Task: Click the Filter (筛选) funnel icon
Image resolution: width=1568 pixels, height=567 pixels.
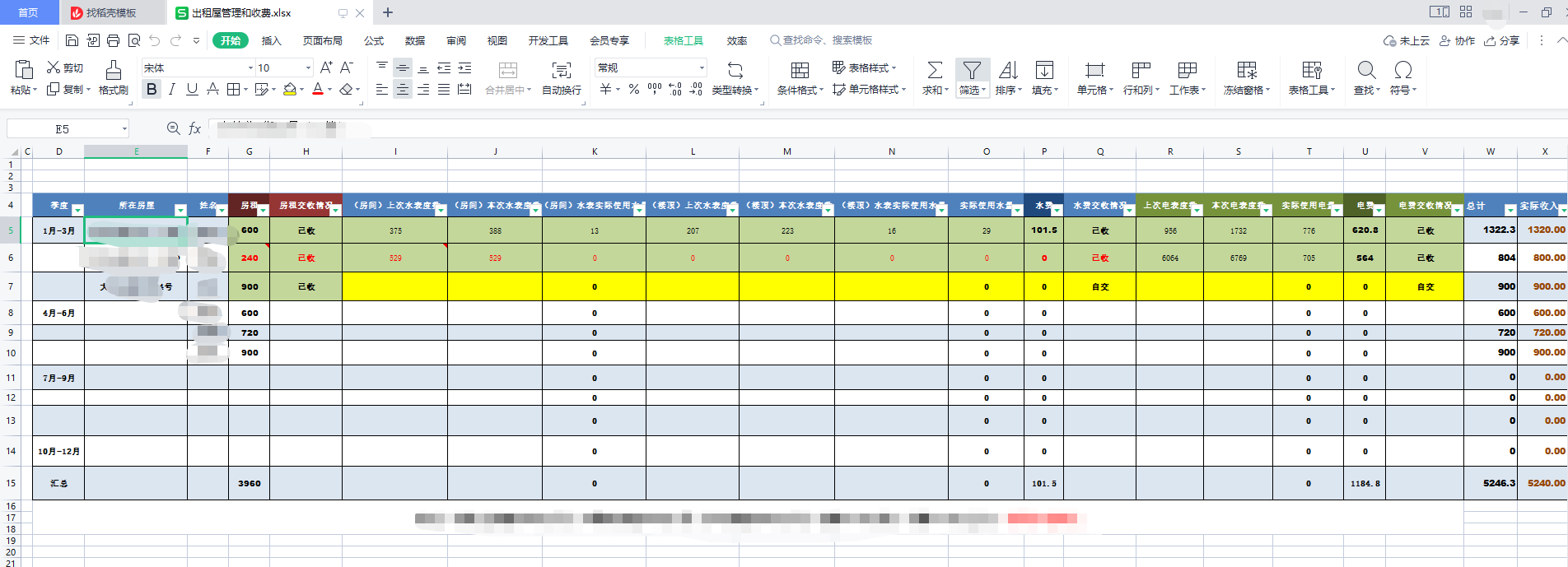Action: click(972, 70)
